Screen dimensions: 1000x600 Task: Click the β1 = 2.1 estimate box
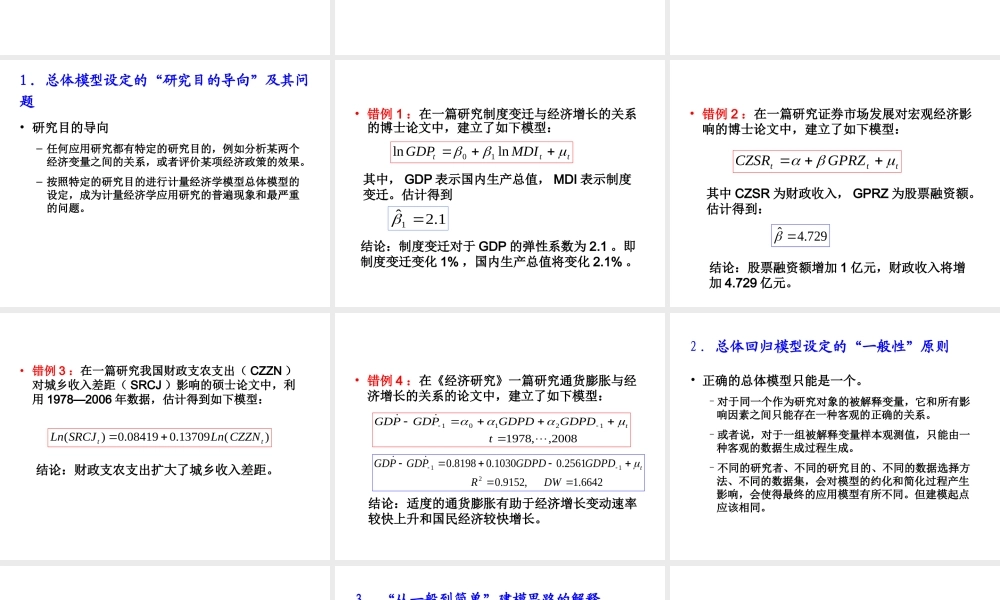tap(418, 219)
